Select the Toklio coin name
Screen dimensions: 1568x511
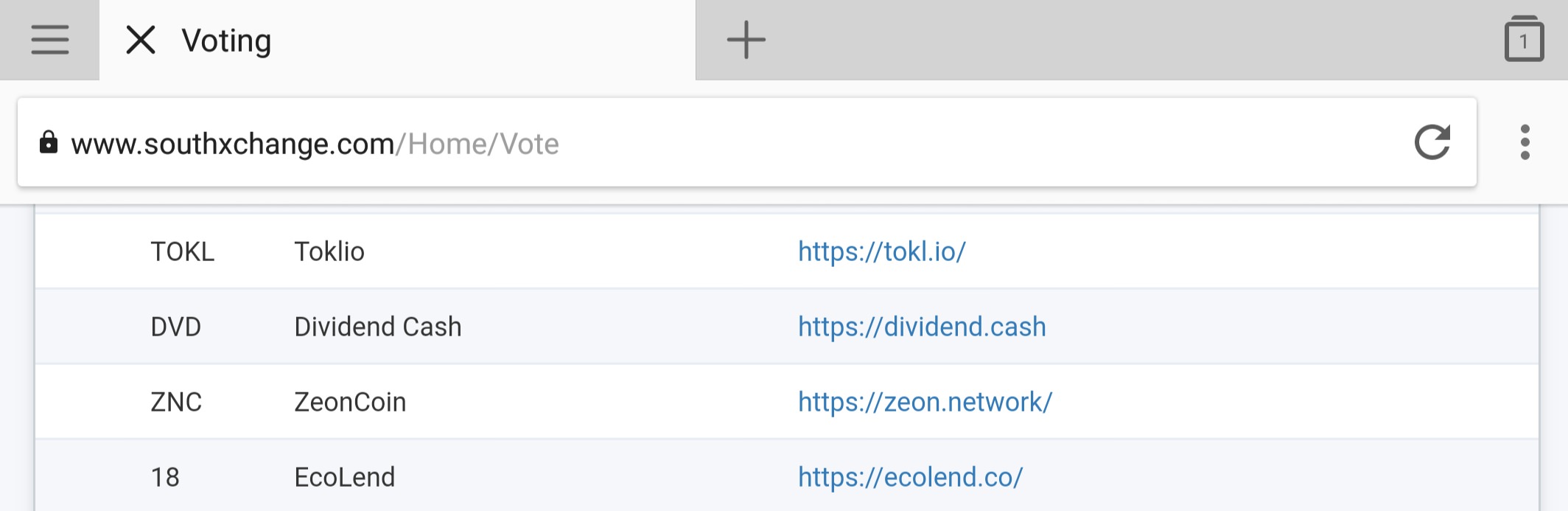[x=329, y=251]
